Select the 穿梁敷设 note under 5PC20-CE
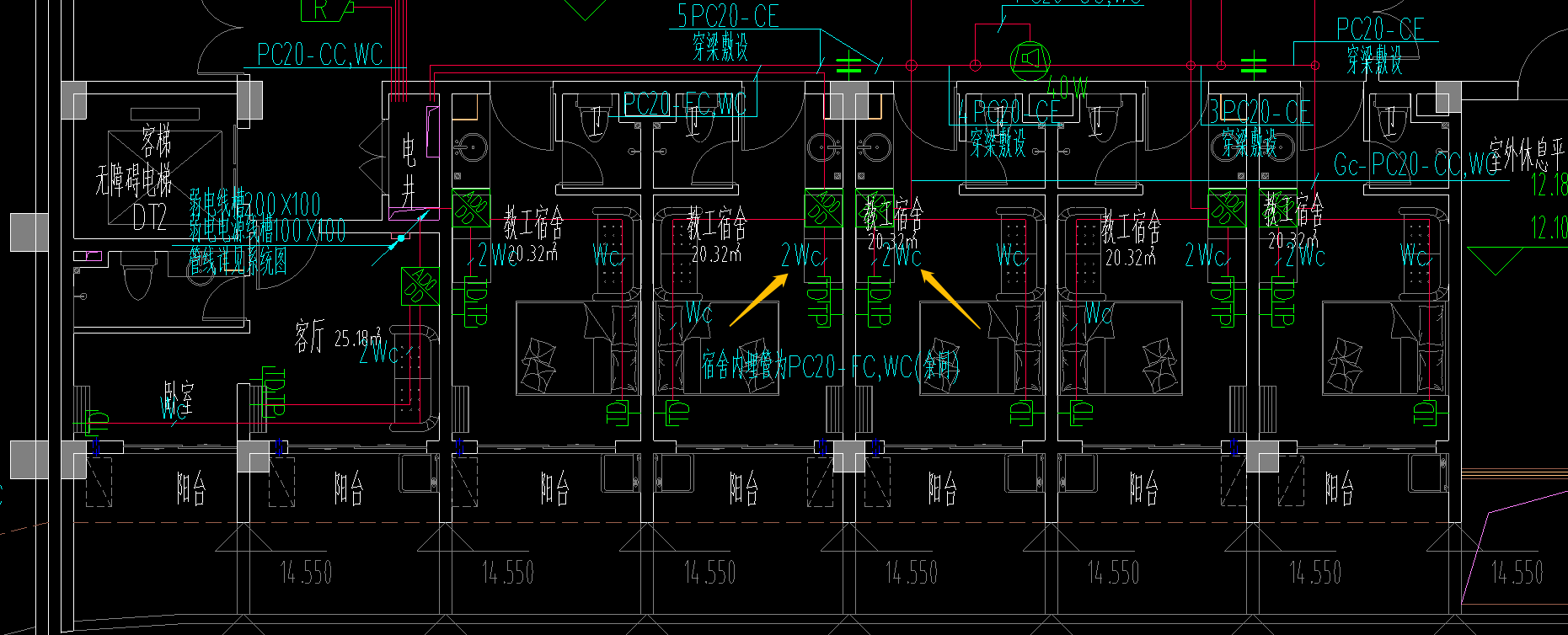 click(720, 46)
